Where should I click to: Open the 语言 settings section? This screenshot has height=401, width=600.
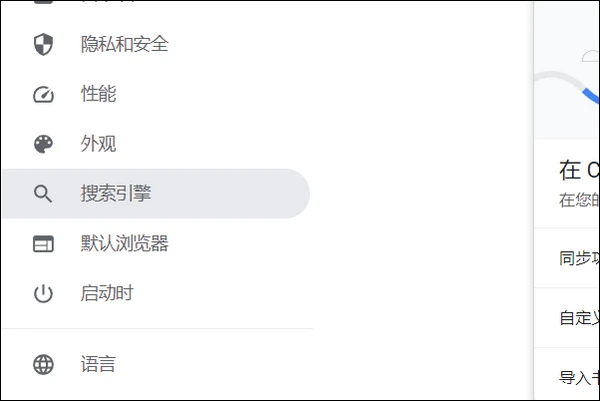tap(98, 364)
